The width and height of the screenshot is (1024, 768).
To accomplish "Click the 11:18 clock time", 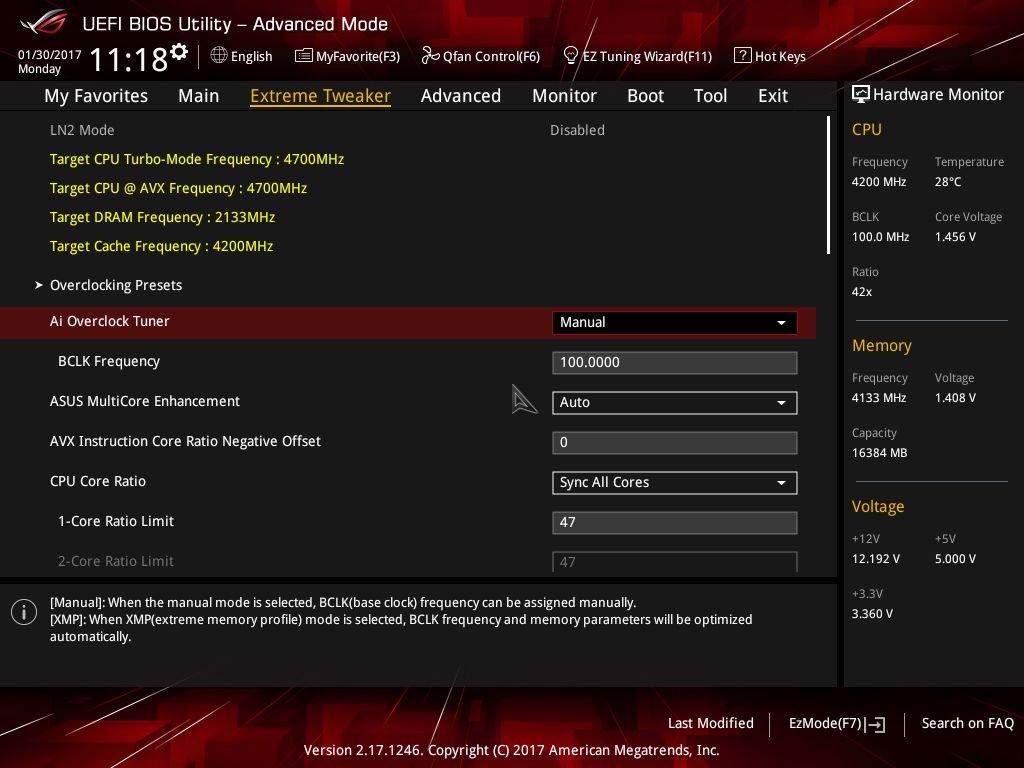I will (129, 60).
